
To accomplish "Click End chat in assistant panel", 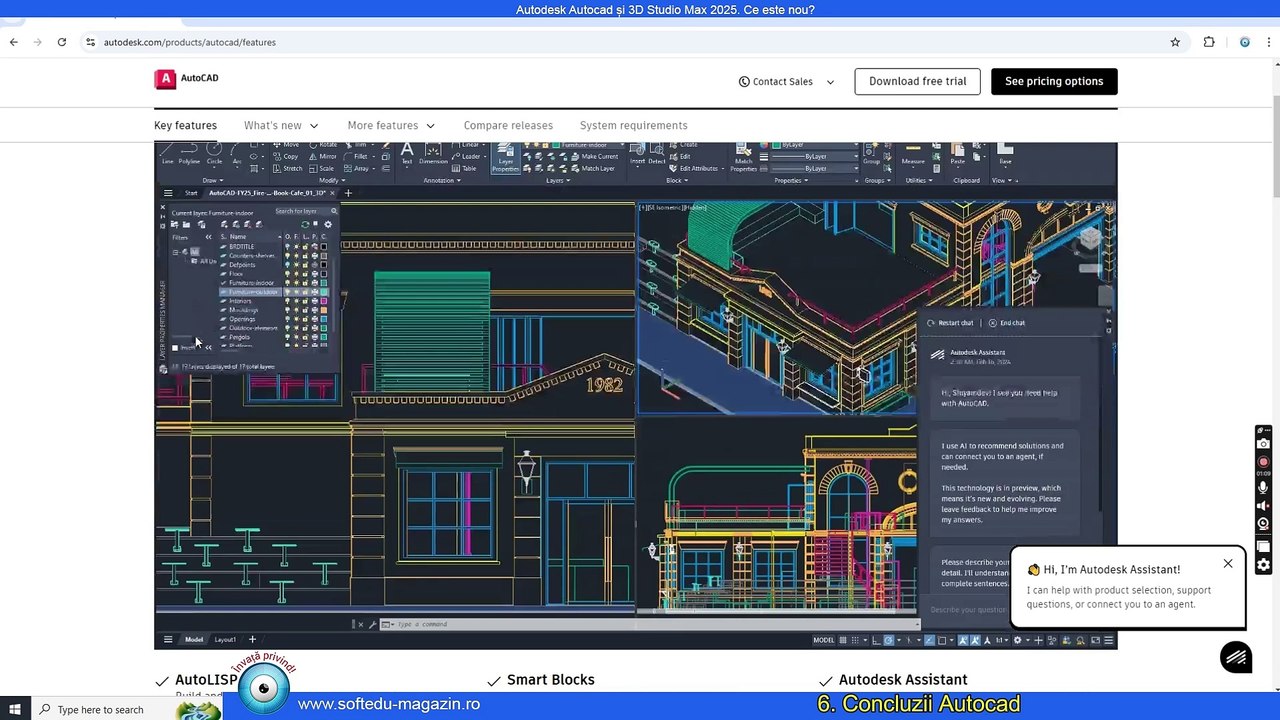I will coord(1007,323).
